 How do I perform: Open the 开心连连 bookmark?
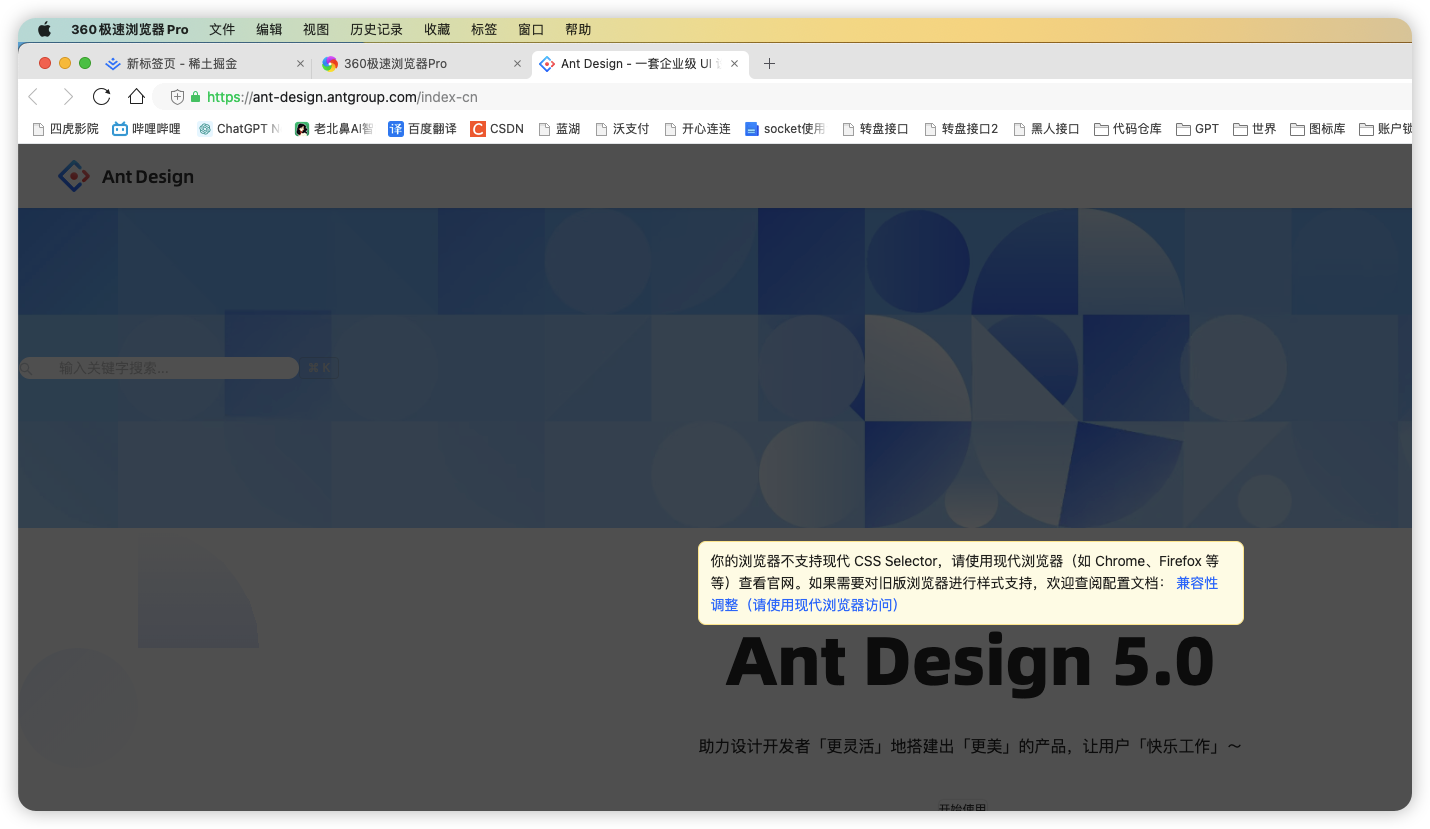point(697,129)
